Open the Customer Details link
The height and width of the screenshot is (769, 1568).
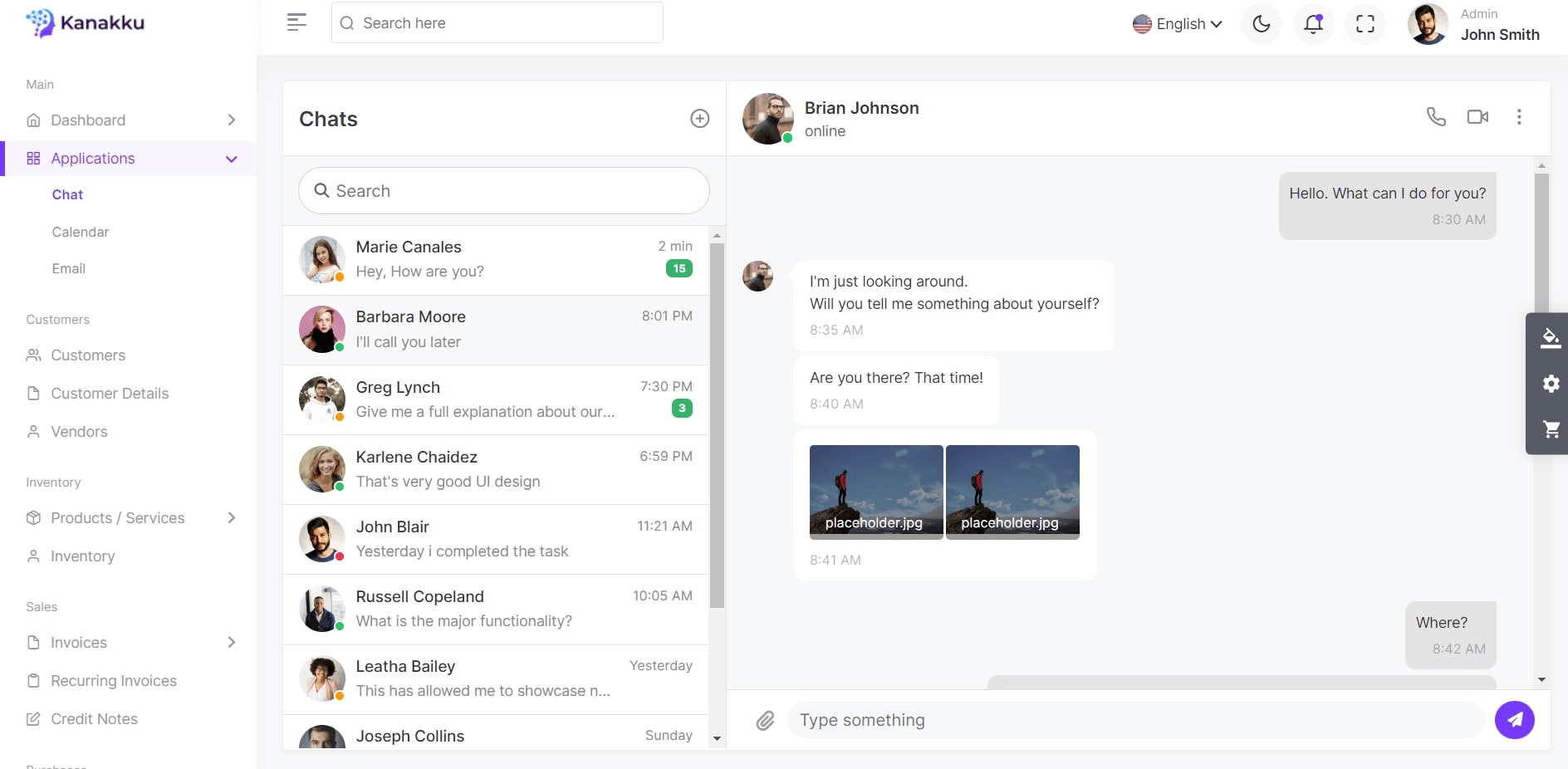[x=110, y=394]
